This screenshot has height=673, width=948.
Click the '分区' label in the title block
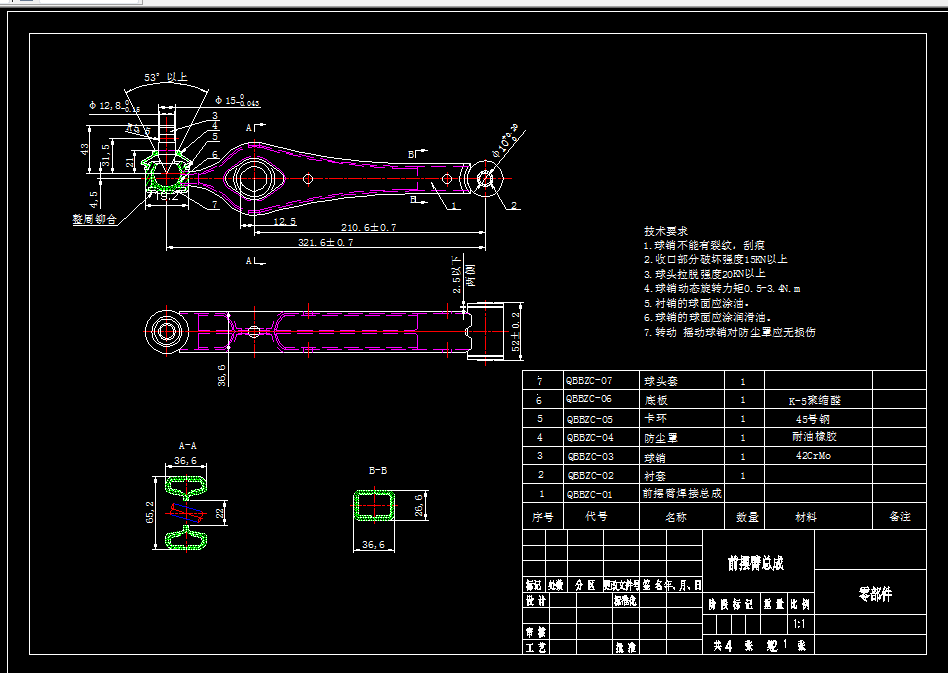[x=585, y=585]
